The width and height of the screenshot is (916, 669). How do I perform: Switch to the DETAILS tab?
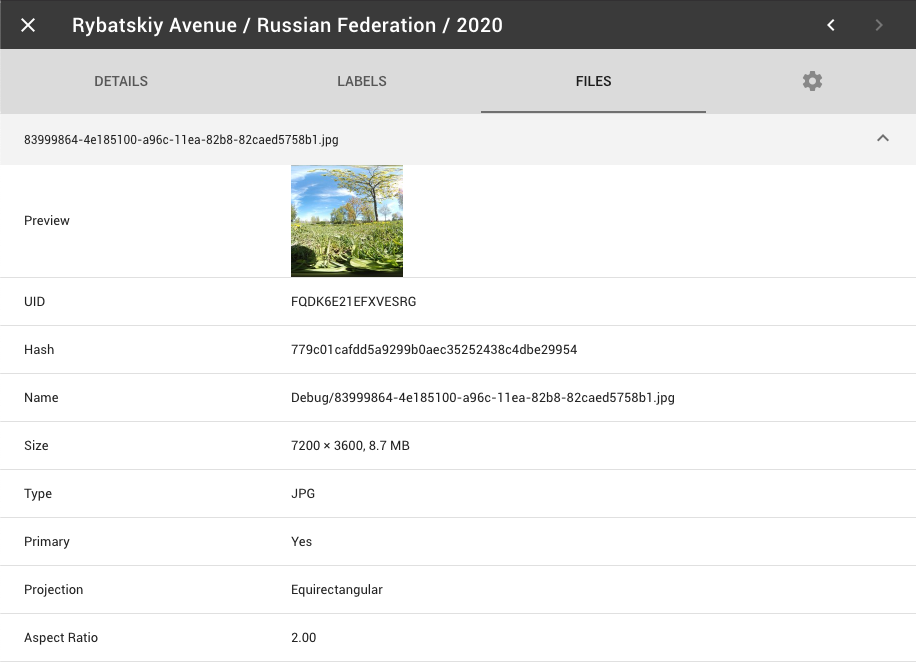pos(120,81)
